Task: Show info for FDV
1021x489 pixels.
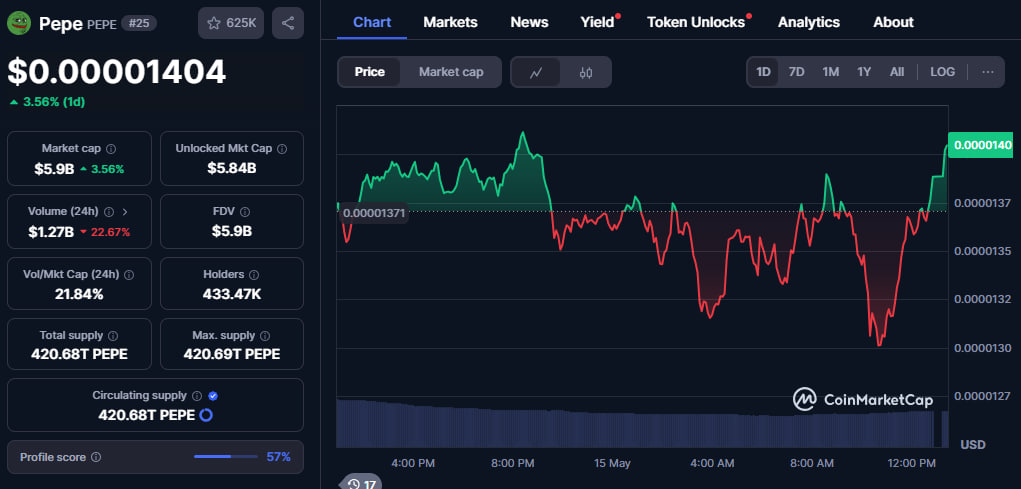Action: pos(245,212)
